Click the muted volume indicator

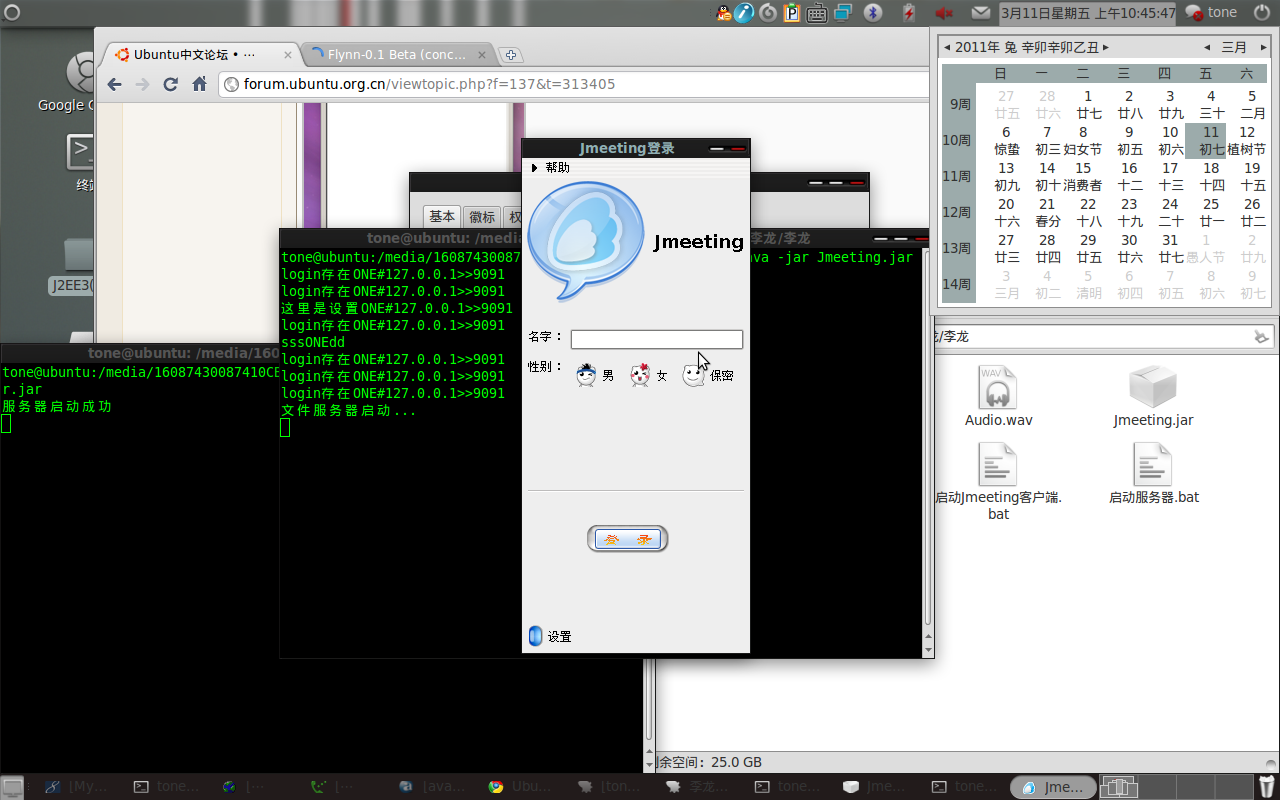tap(943, 13)
